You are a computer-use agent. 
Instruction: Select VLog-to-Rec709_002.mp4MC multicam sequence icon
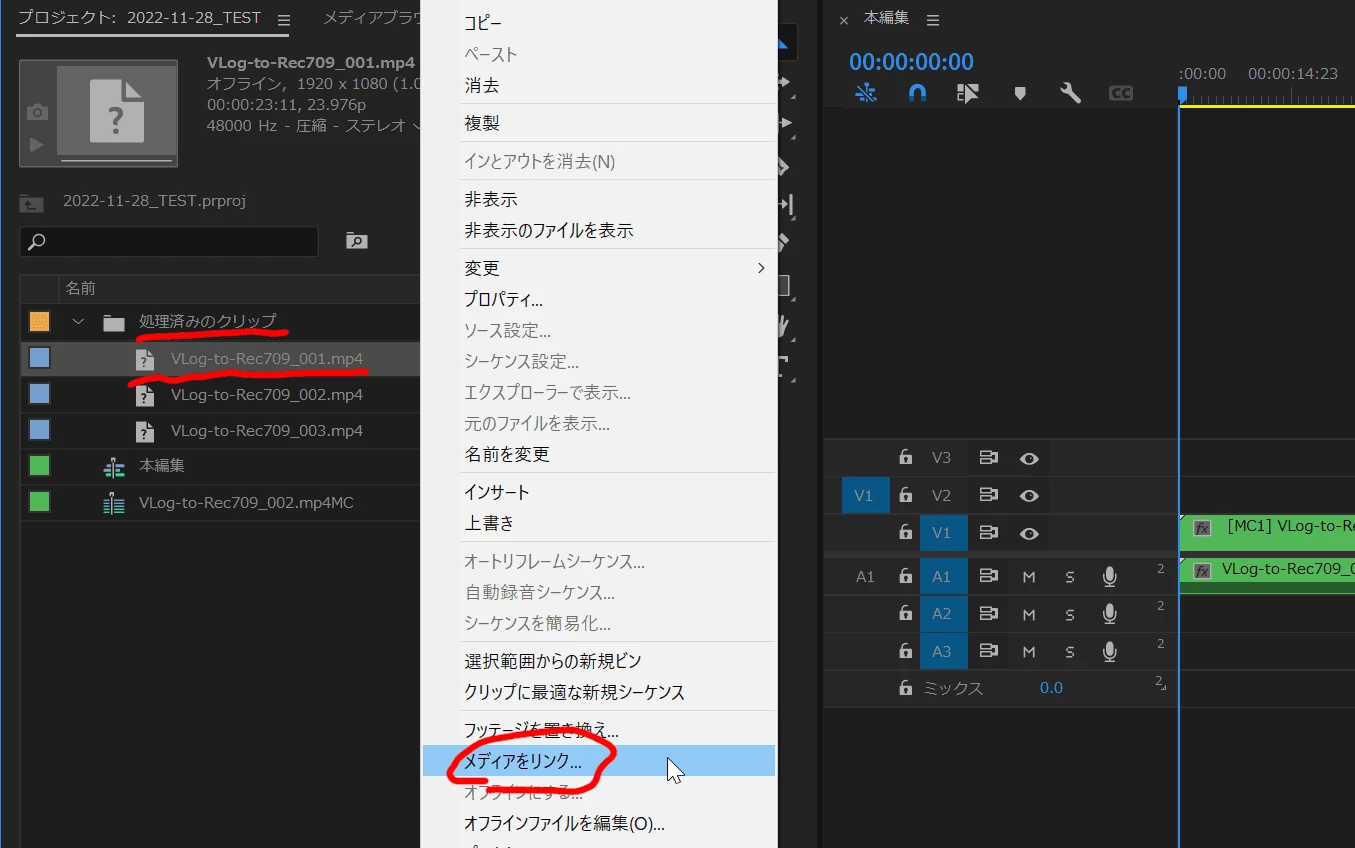pyautogui.click(x=114, y=503)
